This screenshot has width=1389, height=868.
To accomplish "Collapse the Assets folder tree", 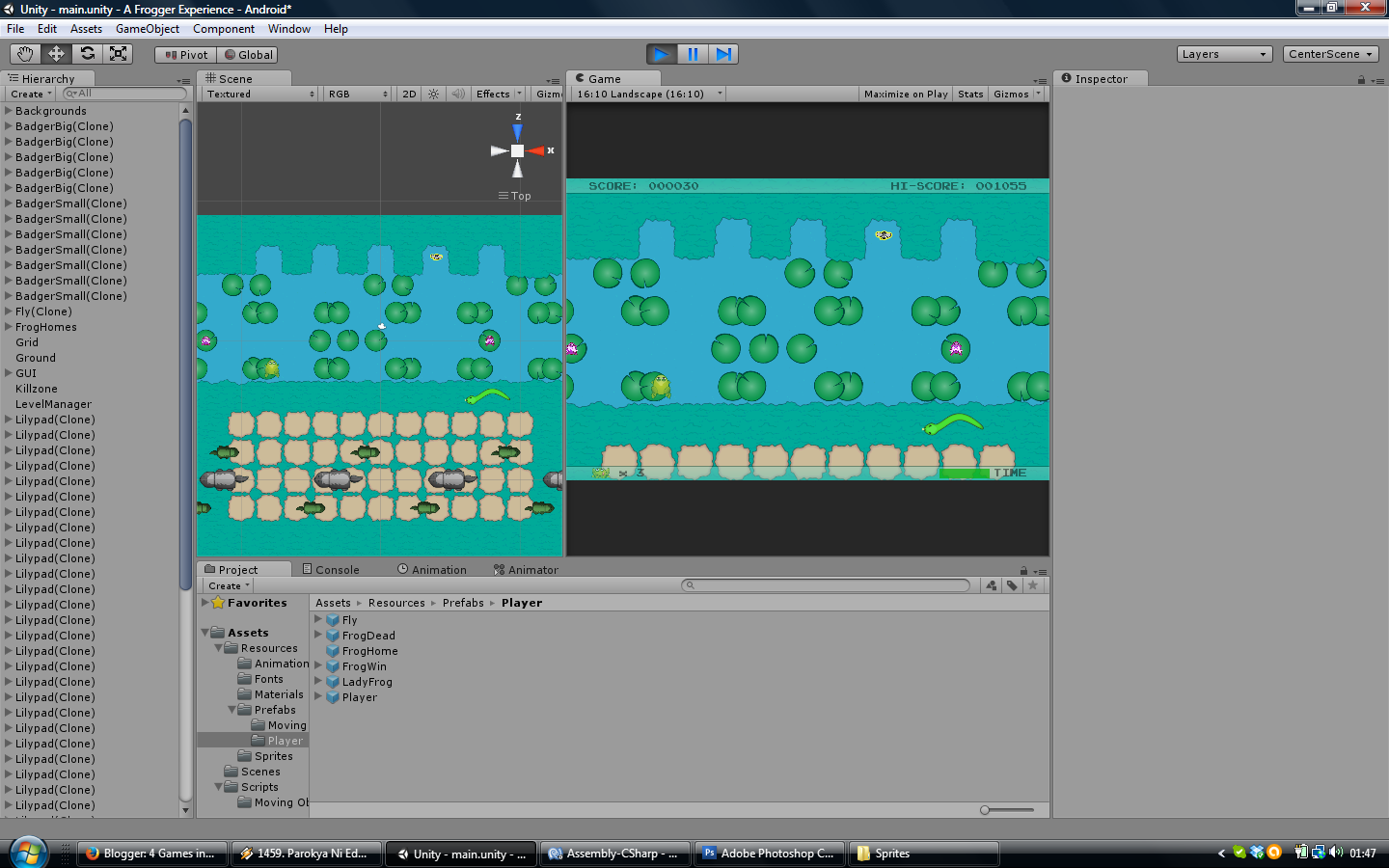I will 205,633.
